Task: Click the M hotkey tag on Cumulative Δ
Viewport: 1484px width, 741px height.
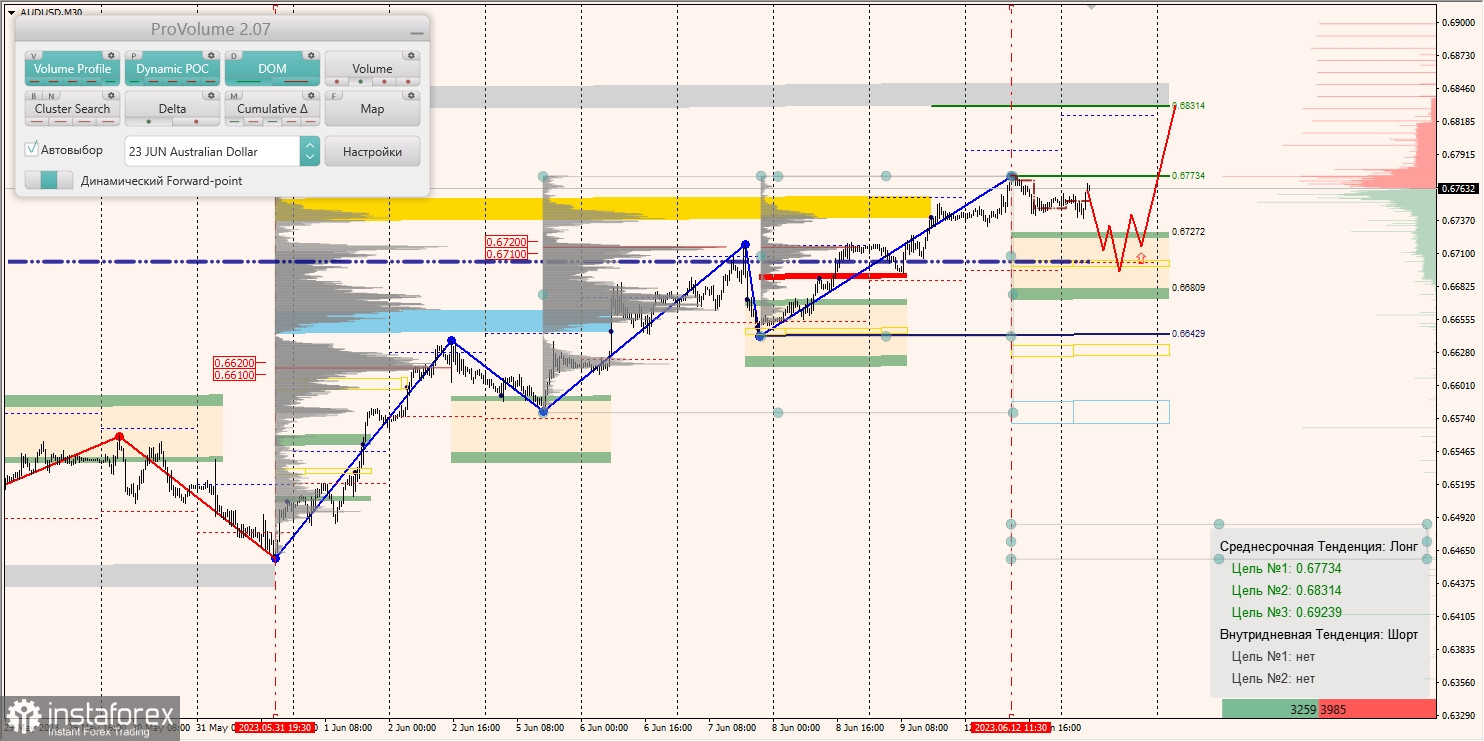Action: click(x=236, y=96)
